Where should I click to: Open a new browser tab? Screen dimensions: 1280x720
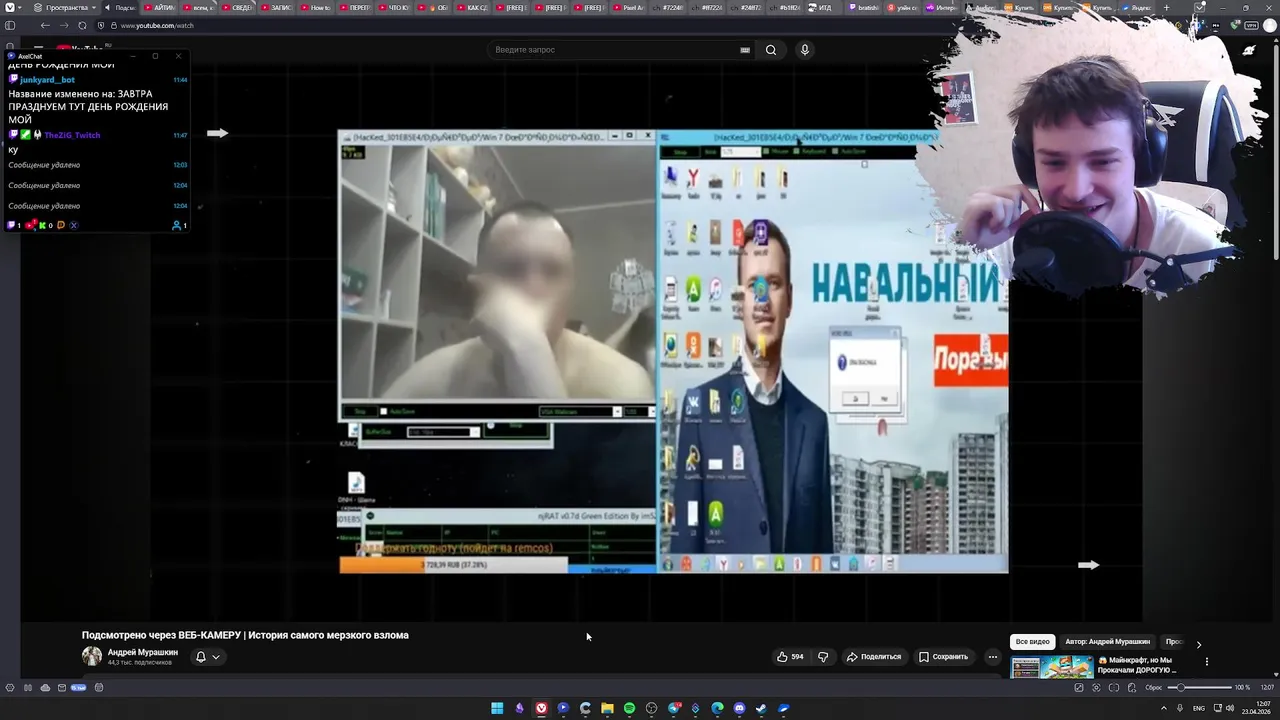(x=1166, y=7)
